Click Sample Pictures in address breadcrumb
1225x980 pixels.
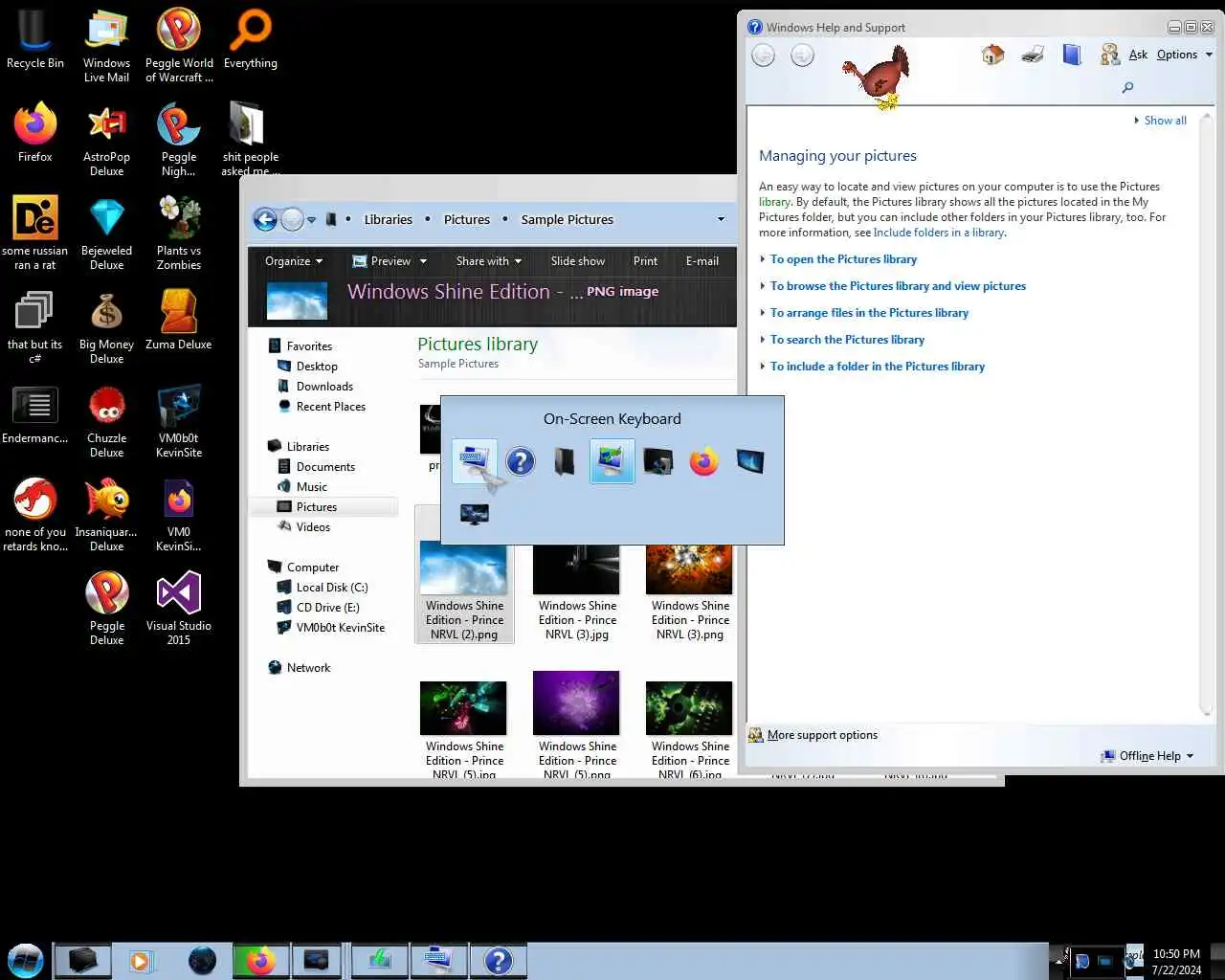tap(568, 219)
